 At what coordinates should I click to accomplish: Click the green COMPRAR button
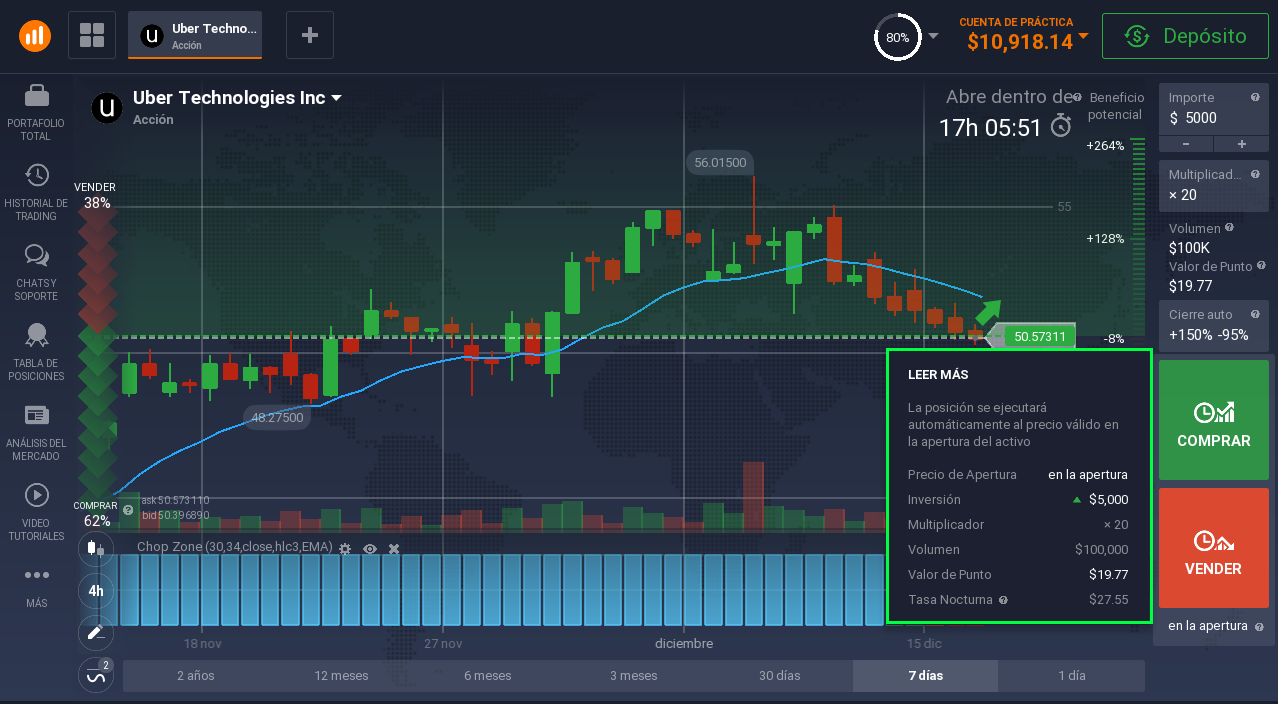click(x=1214, y=420)
